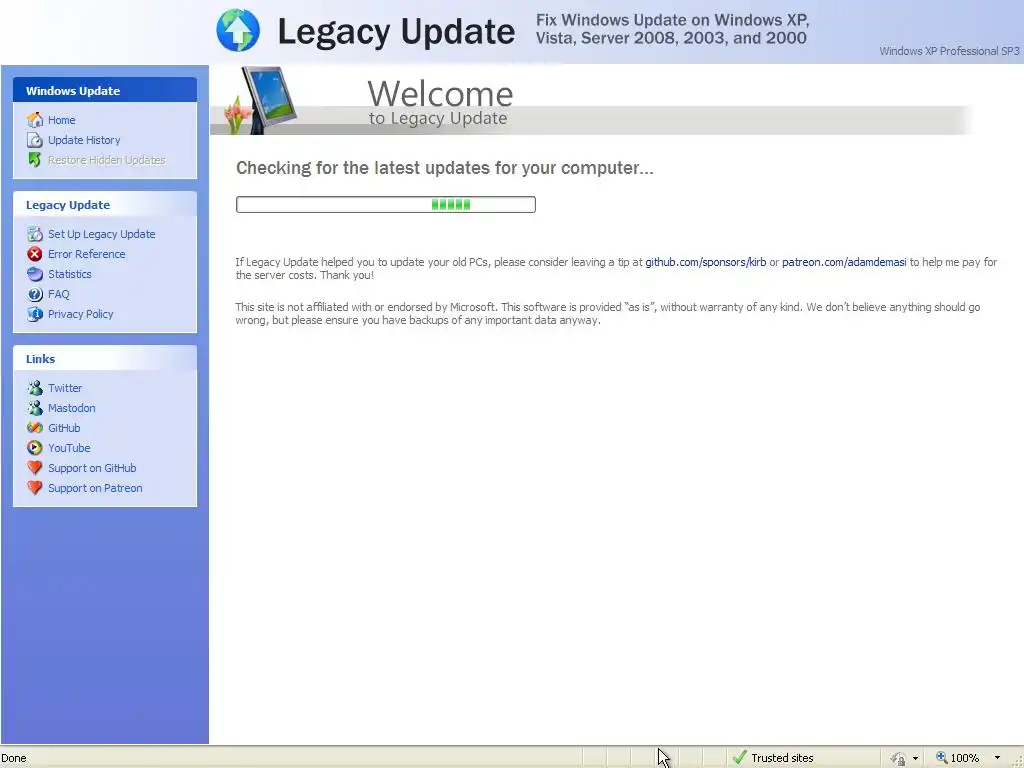Click the Legacy Update globe logo
This screenshot has width=1024, height=768.
point(238,30)
